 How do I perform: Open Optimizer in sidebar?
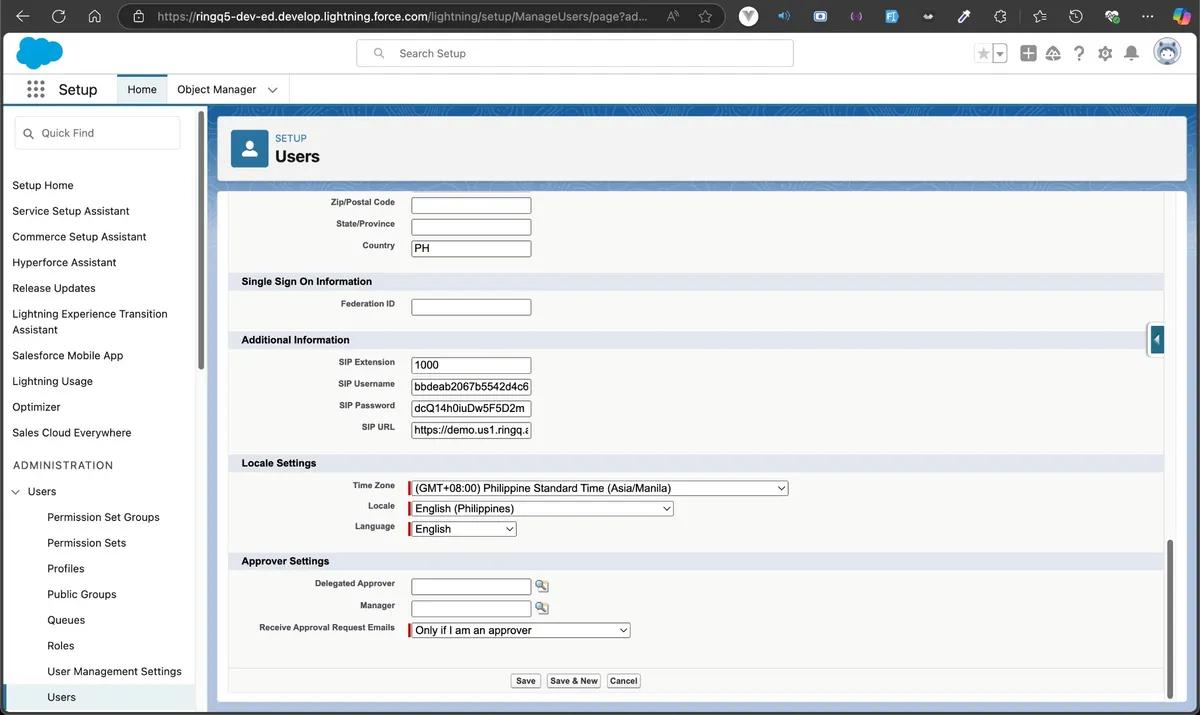click(x=36, y=407)
